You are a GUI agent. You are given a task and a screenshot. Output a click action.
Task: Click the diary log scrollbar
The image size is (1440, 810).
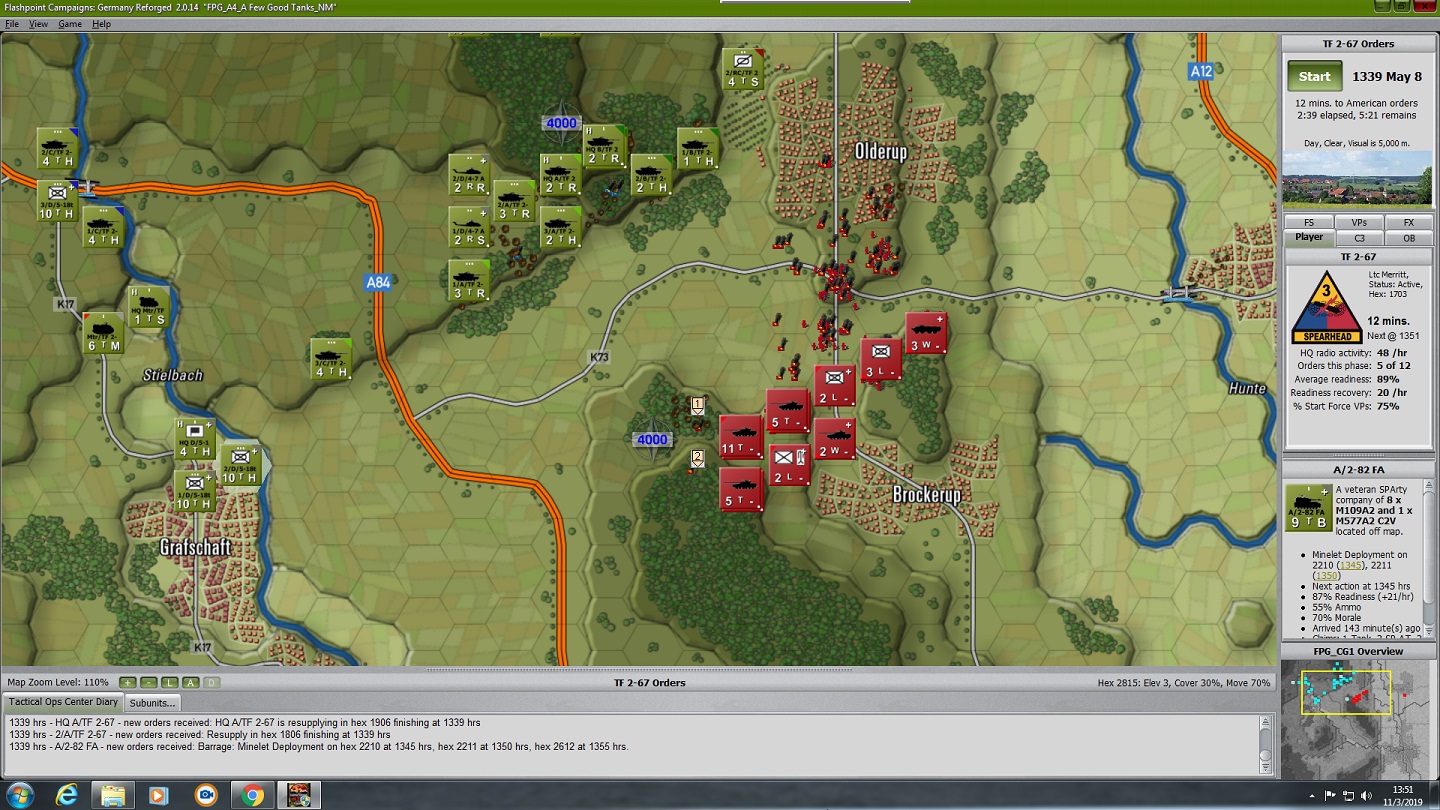coord(1268,745)
